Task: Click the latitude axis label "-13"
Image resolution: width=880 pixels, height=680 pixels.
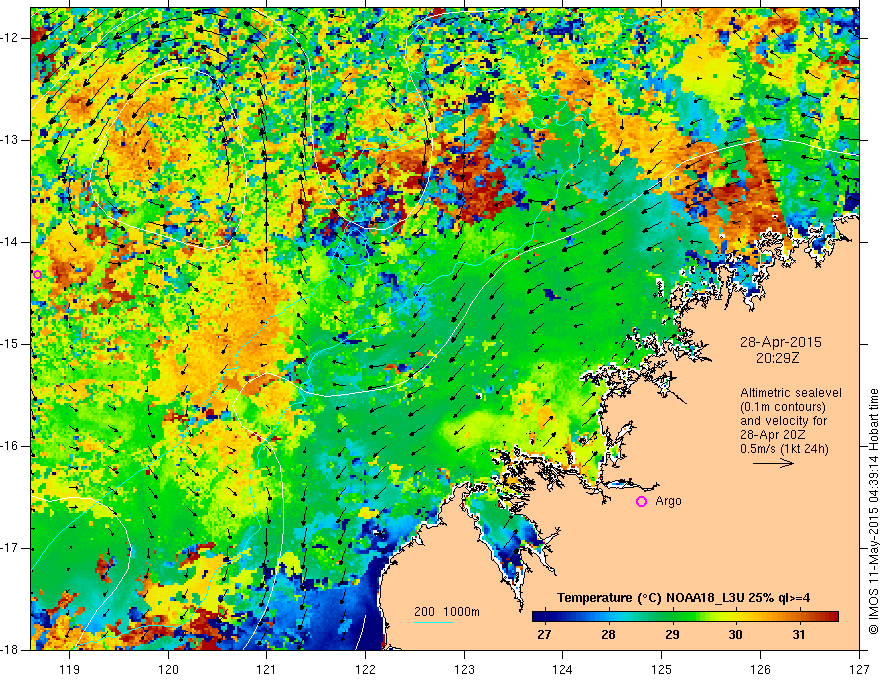Action: 11,140
